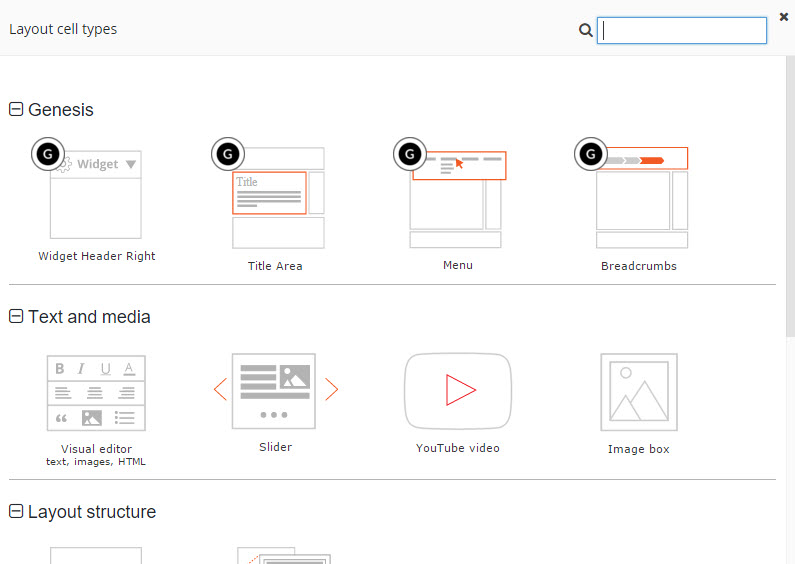Select the second Layout structure thumbnail
Viewport: 795px width, 564px height.
point(284,555)
